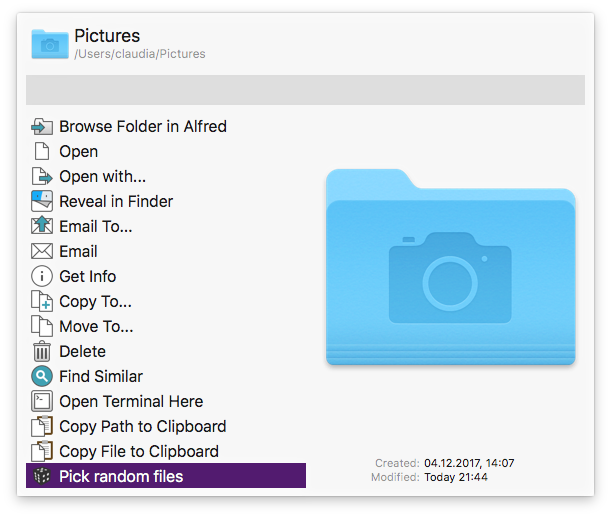Choose Copy Path to Clipboard
The image size is (611, 517).
(x=142, y=427)
